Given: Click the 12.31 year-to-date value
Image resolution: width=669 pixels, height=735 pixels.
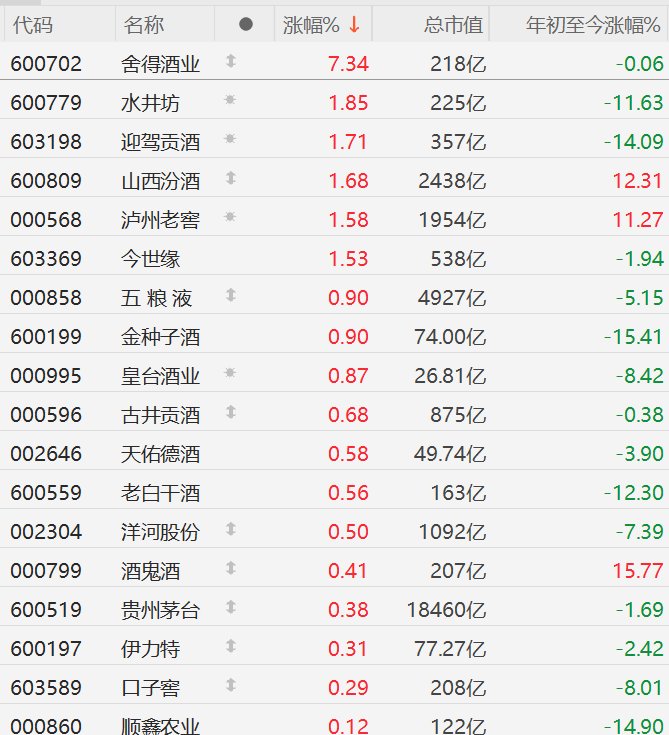Looking at the screenshot, I should pos(638,180).
